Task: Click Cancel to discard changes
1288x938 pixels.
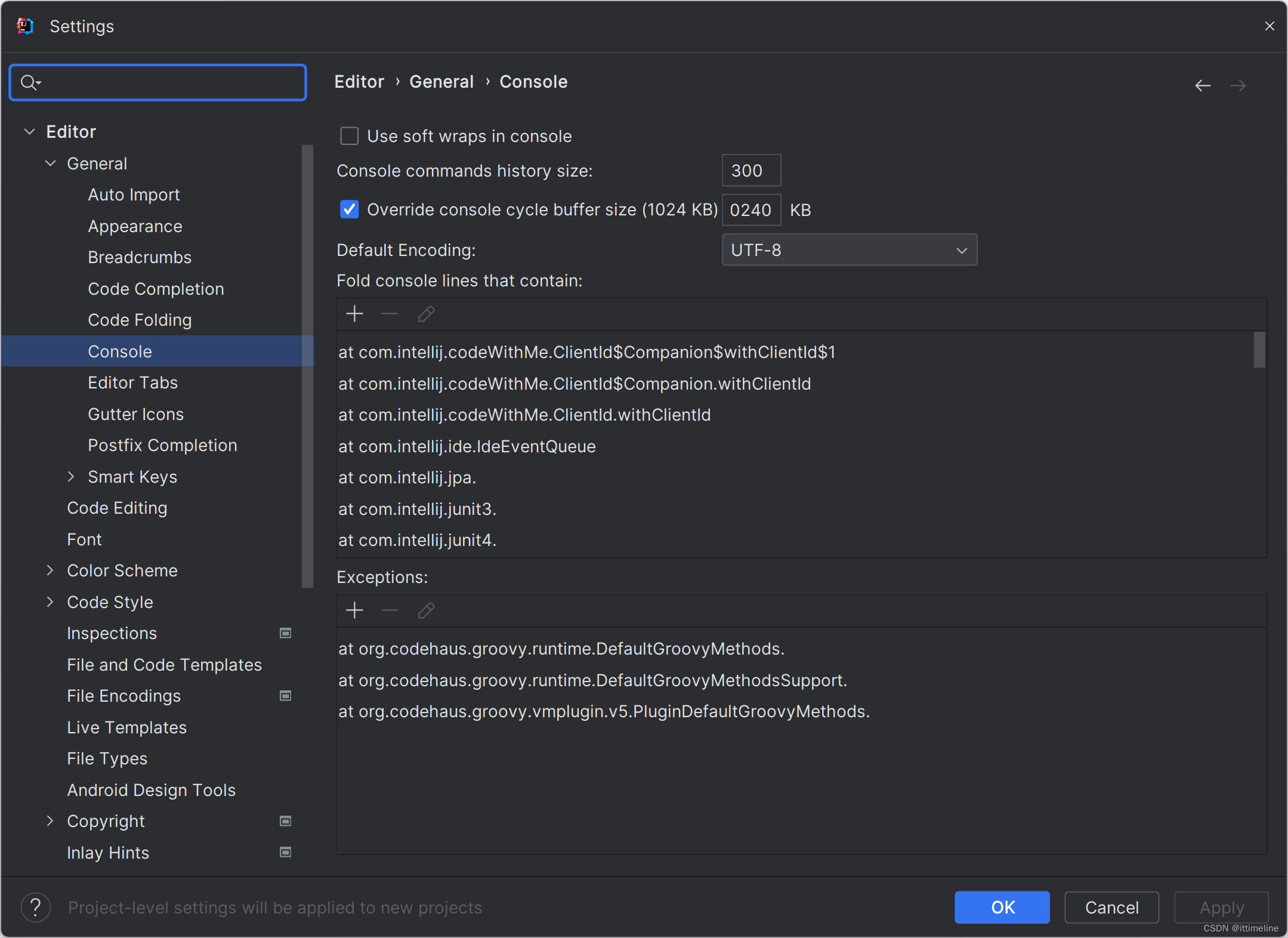Action: pos(1112,908)
